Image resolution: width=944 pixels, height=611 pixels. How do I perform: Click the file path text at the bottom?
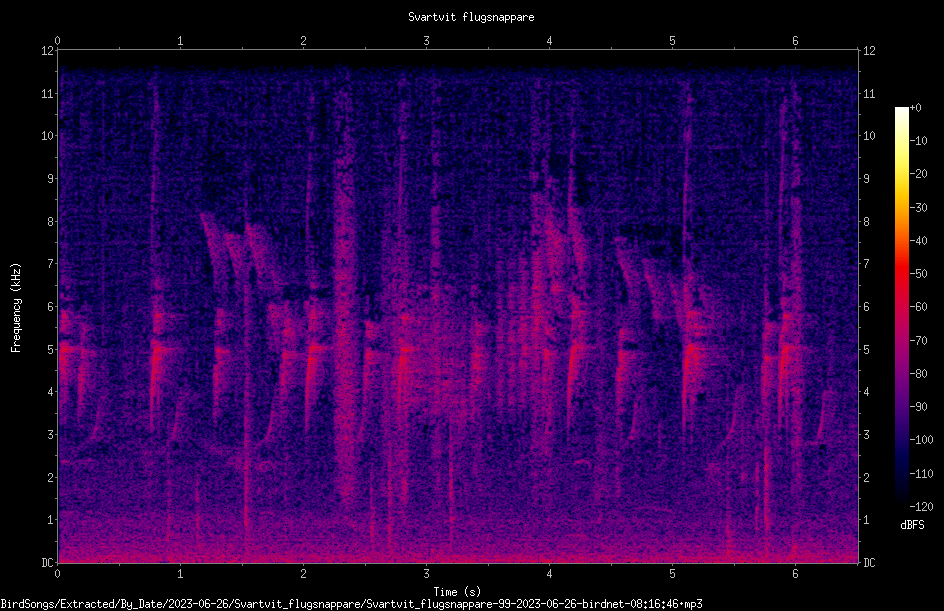click(351, 604)
